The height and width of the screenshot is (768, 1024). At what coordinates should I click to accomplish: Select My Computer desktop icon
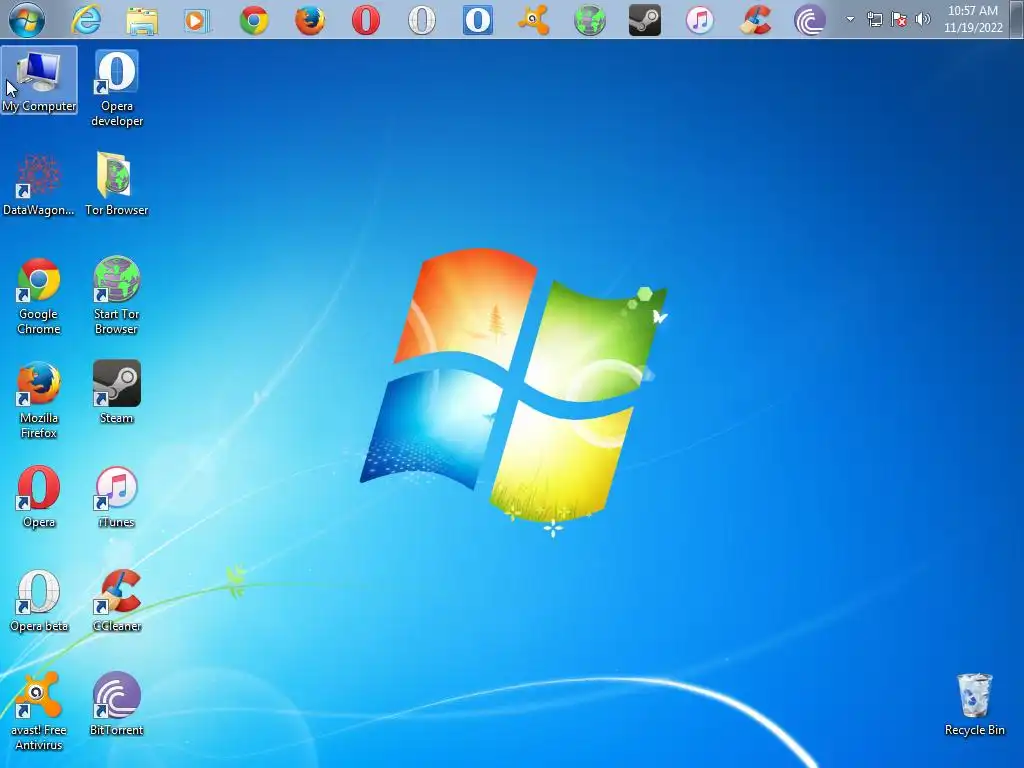tap(39, 80)
